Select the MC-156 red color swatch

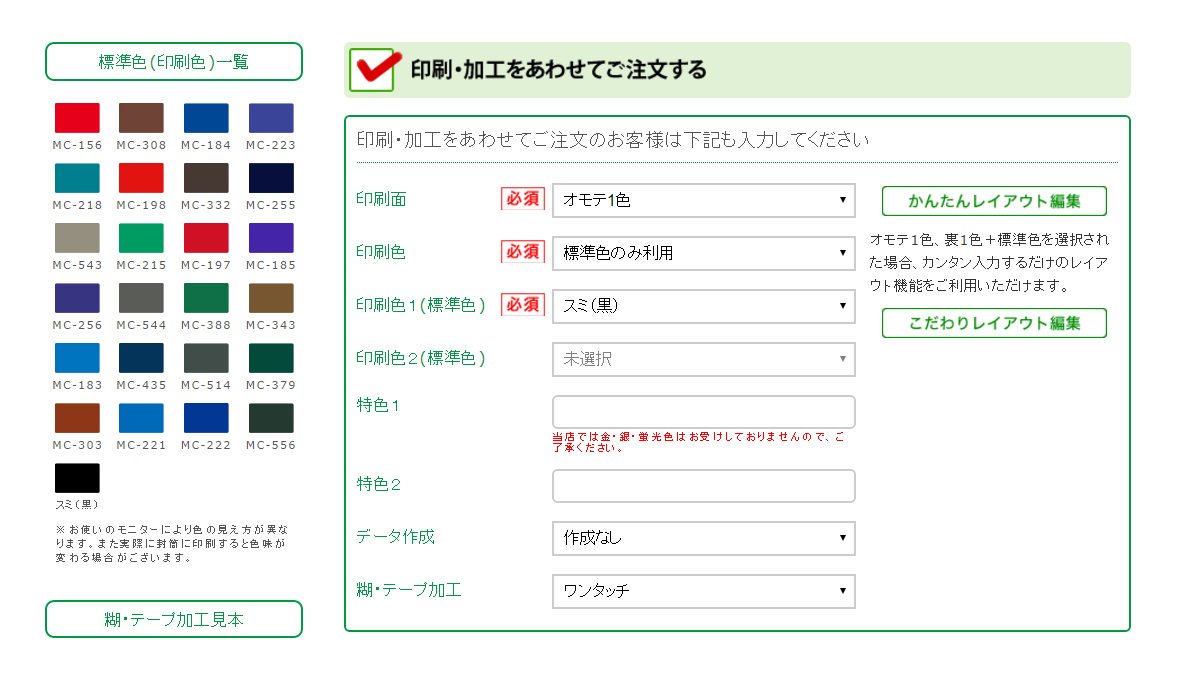pyautogui.click(x=77, y=117)
